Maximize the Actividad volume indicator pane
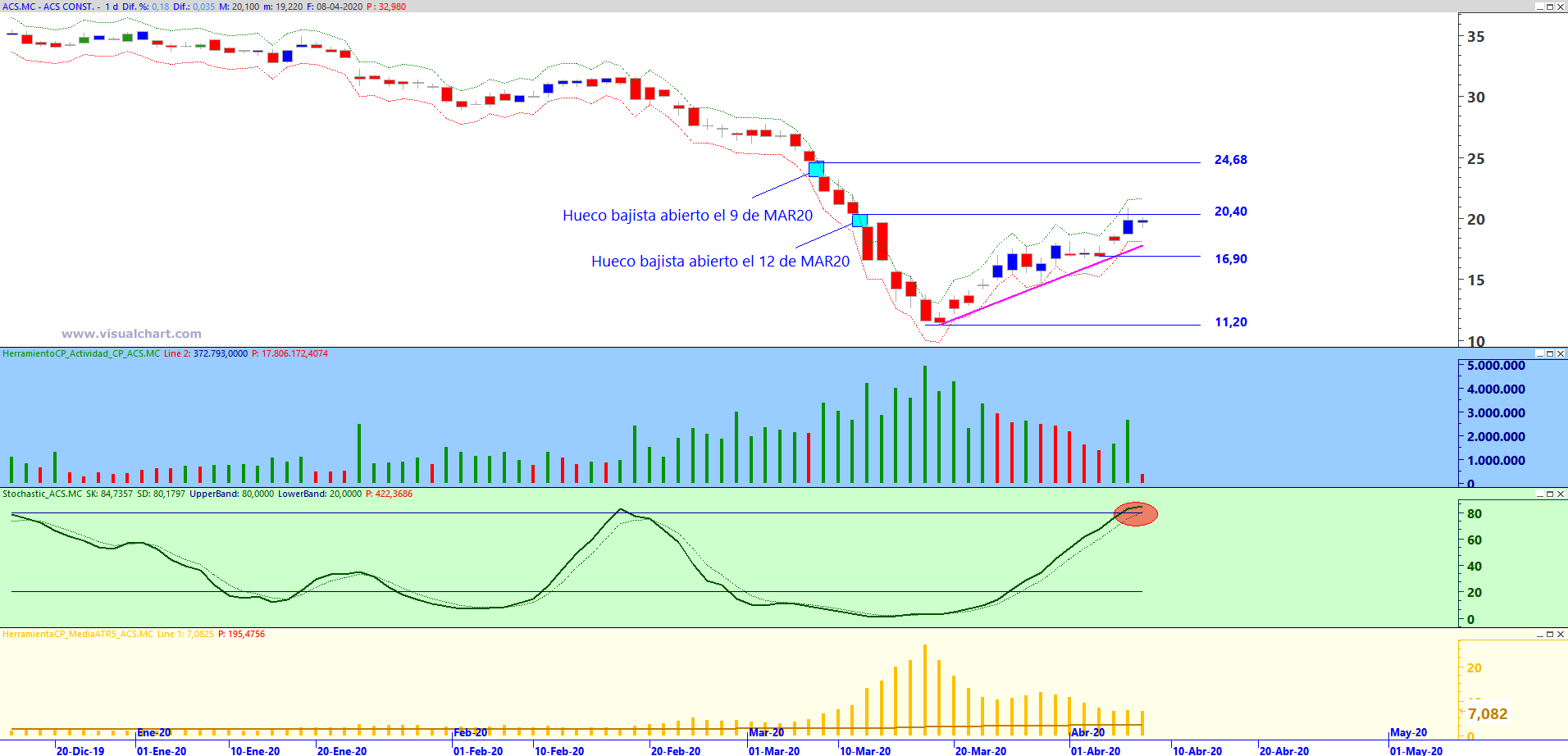This screenshot has width=1568, height=756. (1550, 353)
